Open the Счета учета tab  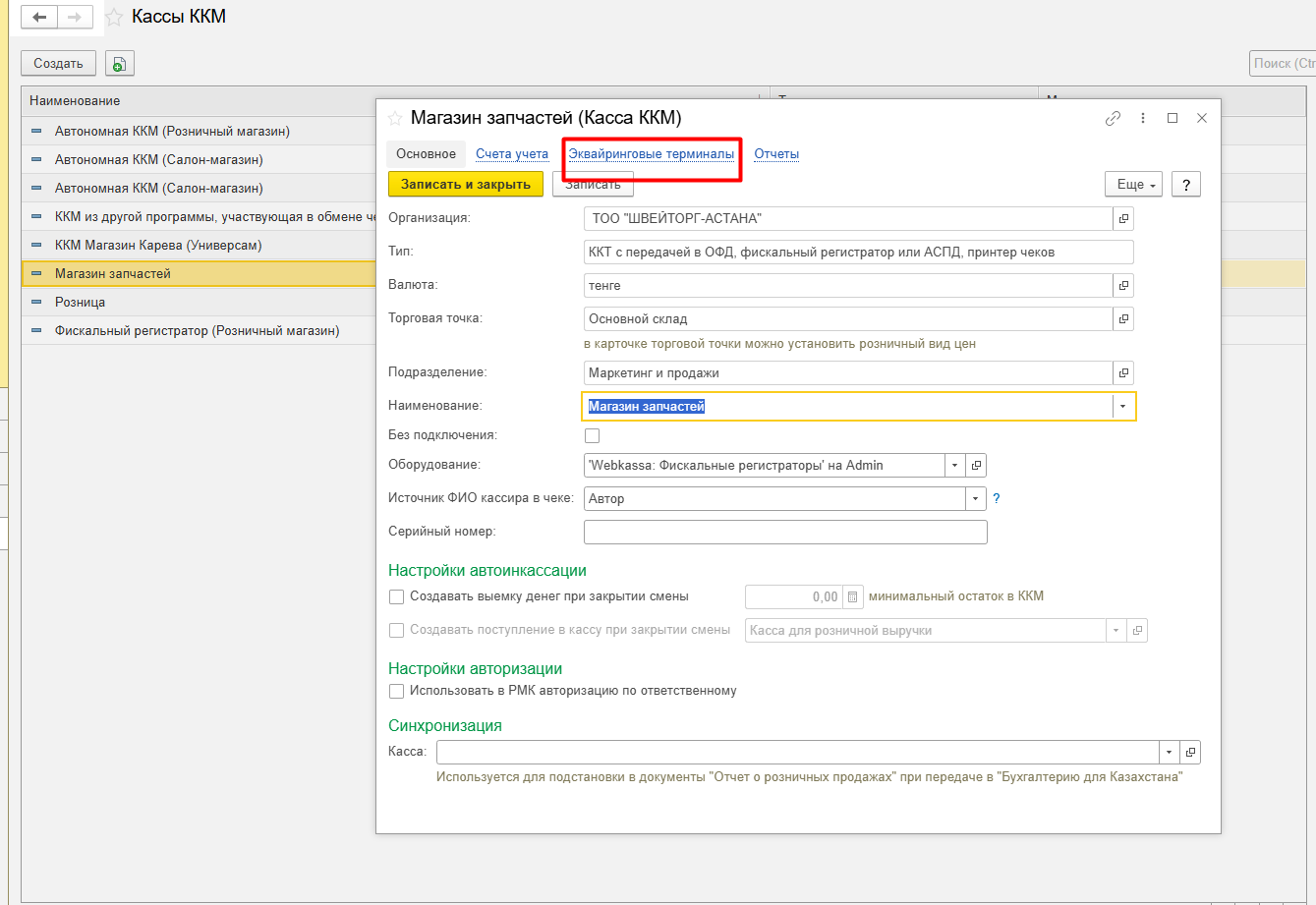click(511, 154)
